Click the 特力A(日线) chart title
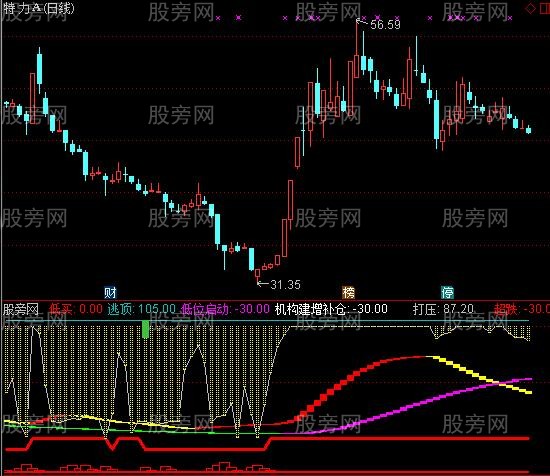Screen dimensions: 550x476 [x=38, y=8]
